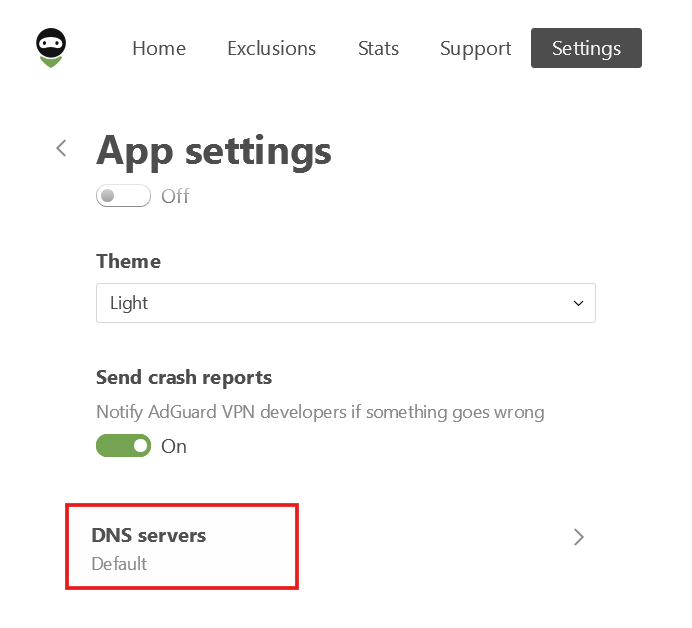Click the Off label beside the switch

click(175, 196)
